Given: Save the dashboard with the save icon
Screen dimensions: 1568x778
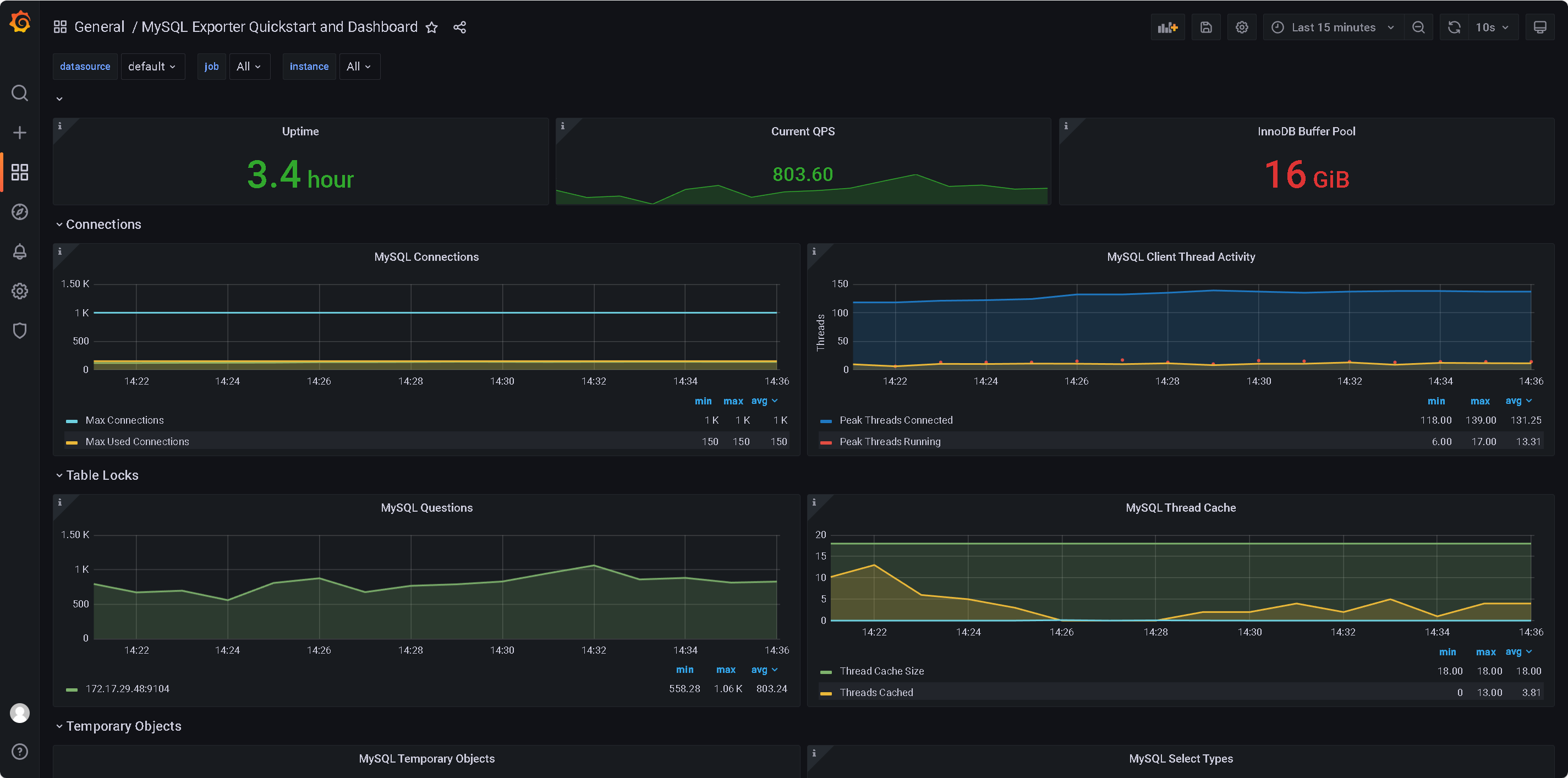Looking at the screenshot, I should coord(1205,28).
